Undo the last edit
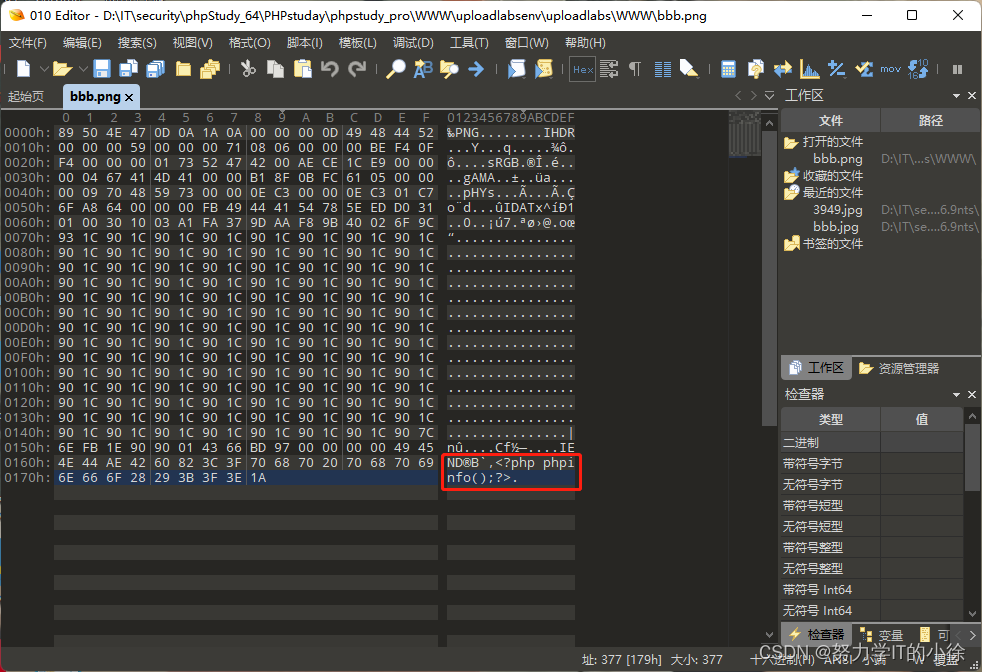 (x=329, y=68)
